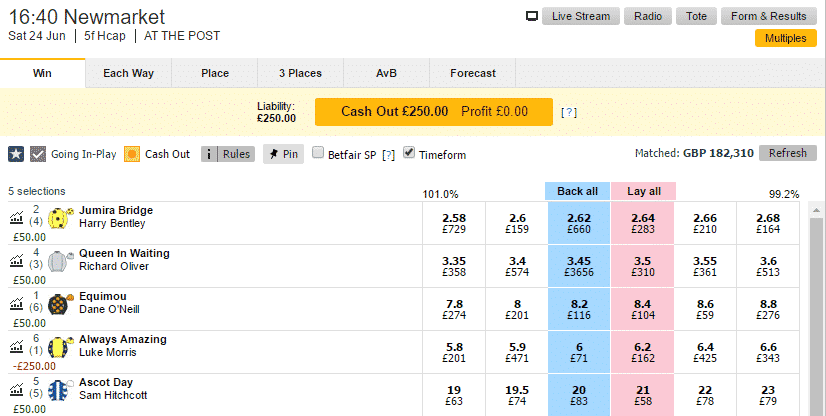Uncheck the Timeform checkbox
The width and height of the screenshot is (826, 416).
[409, 153]
